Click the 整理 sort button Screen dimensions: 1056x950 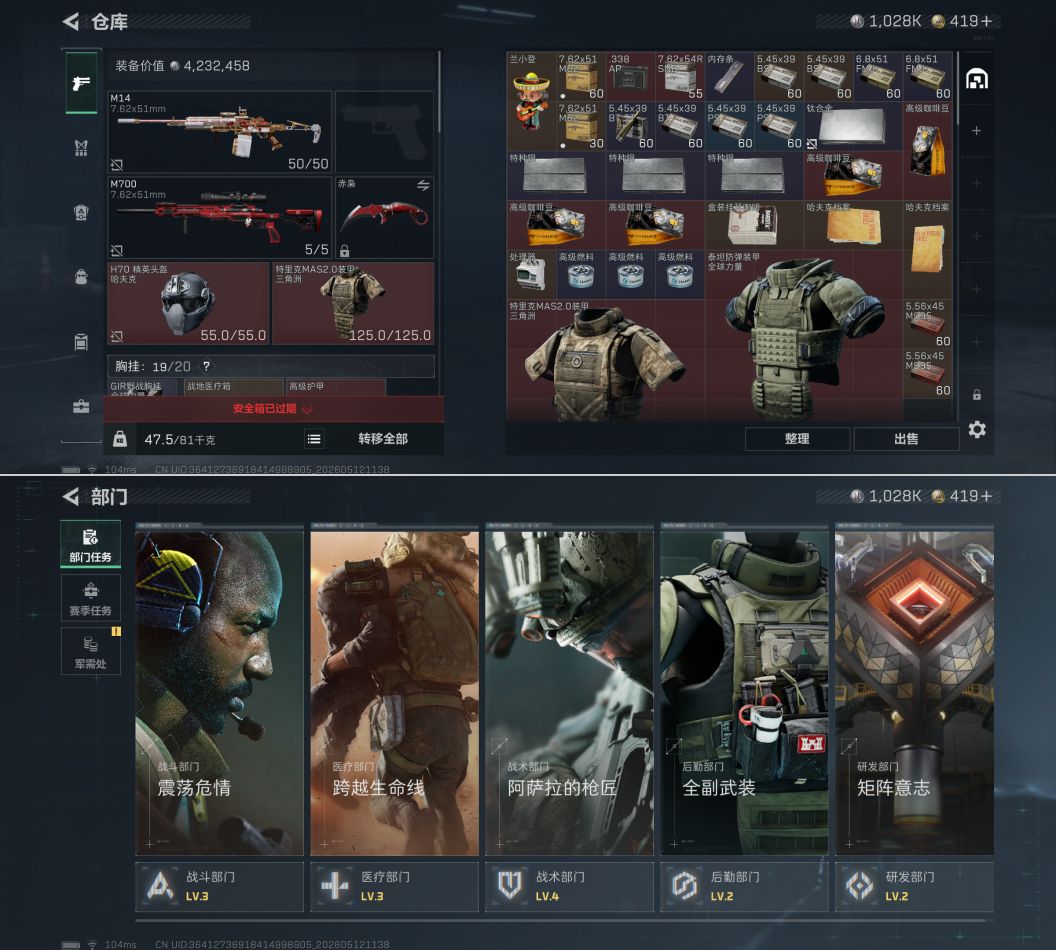click(x=797, y=439)
